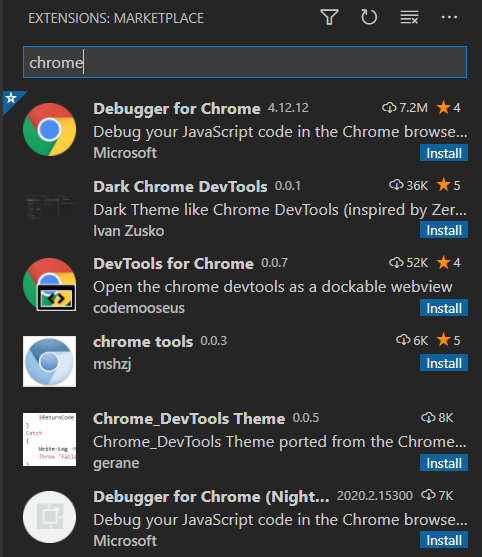Install Dark Chrome DevTools theme
Viewport: 482px width, 557px height.
pyautogui.click(x=444, y=230)
